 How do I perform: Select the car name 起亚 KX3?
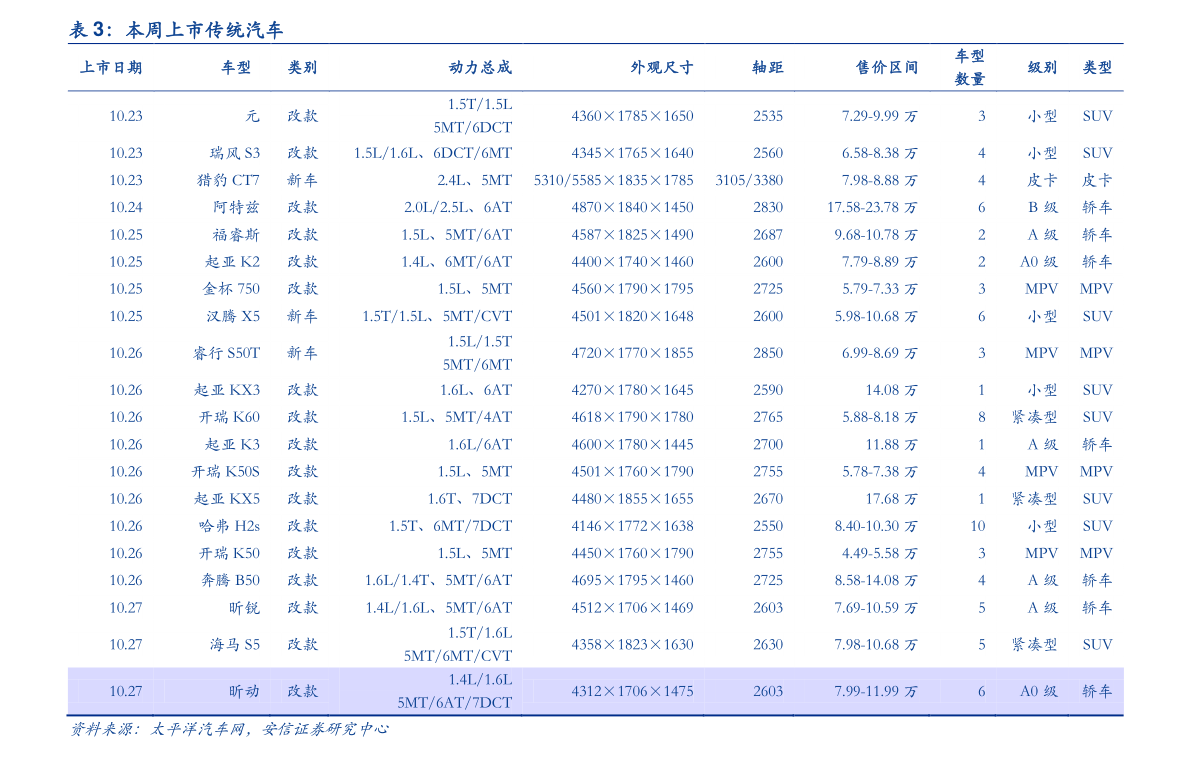[x=227, y=390]
